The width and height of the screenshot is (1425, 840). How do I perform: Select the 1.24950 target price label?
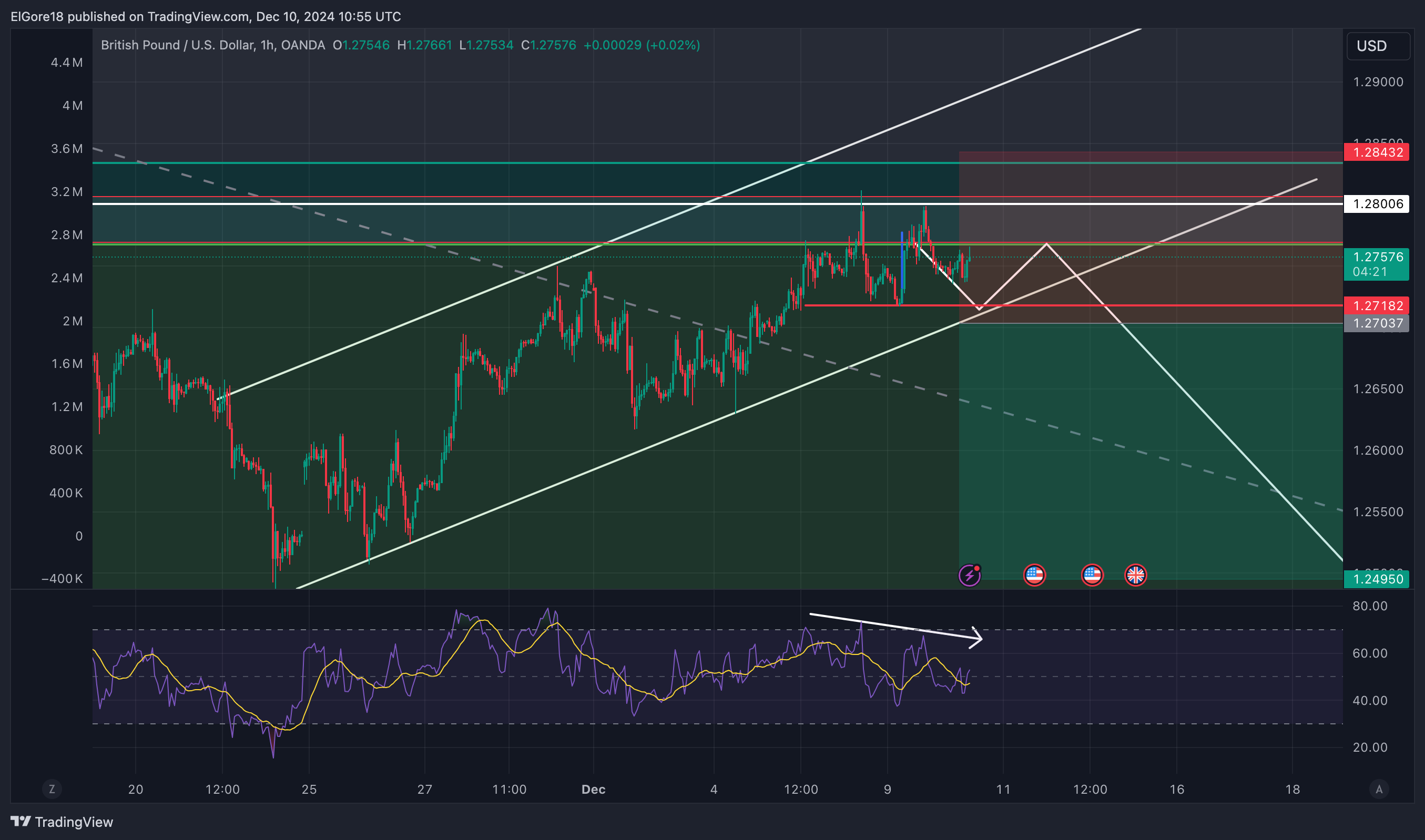[1376, 579]
